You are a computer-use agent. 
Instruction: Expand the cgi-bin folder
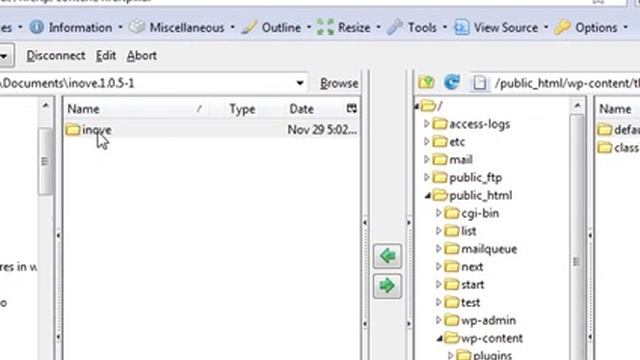(438, 213)
